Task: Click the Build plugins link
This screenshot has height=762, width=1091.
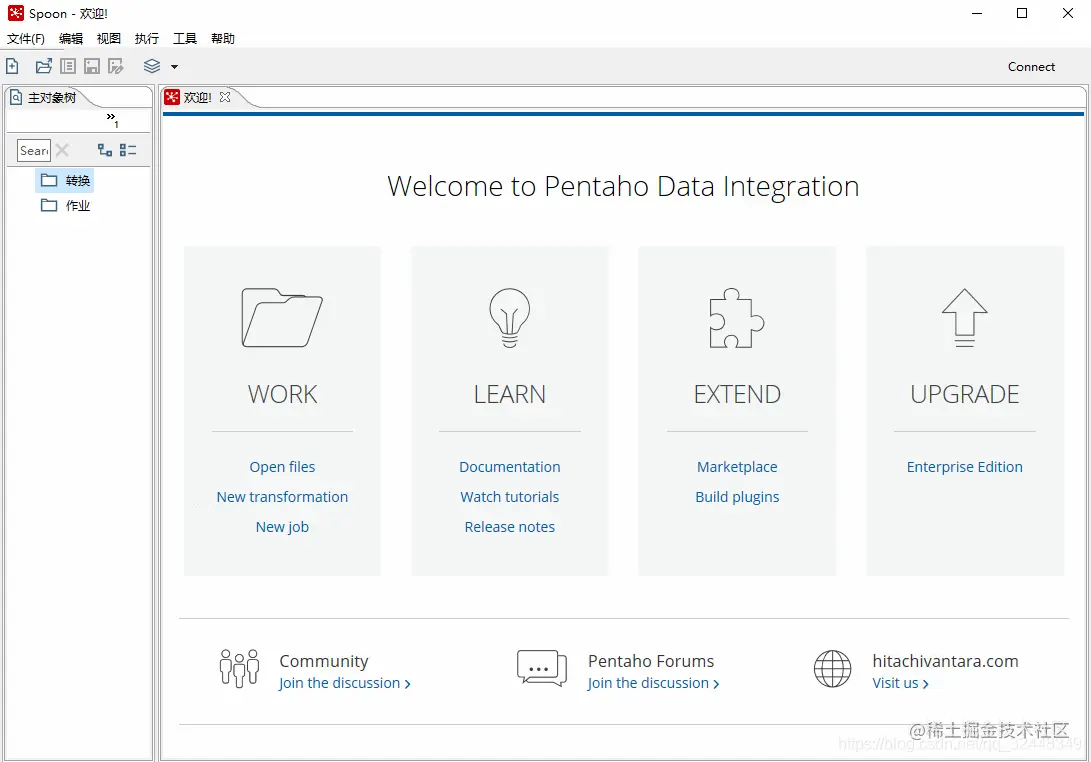Action: coord(737,497)
